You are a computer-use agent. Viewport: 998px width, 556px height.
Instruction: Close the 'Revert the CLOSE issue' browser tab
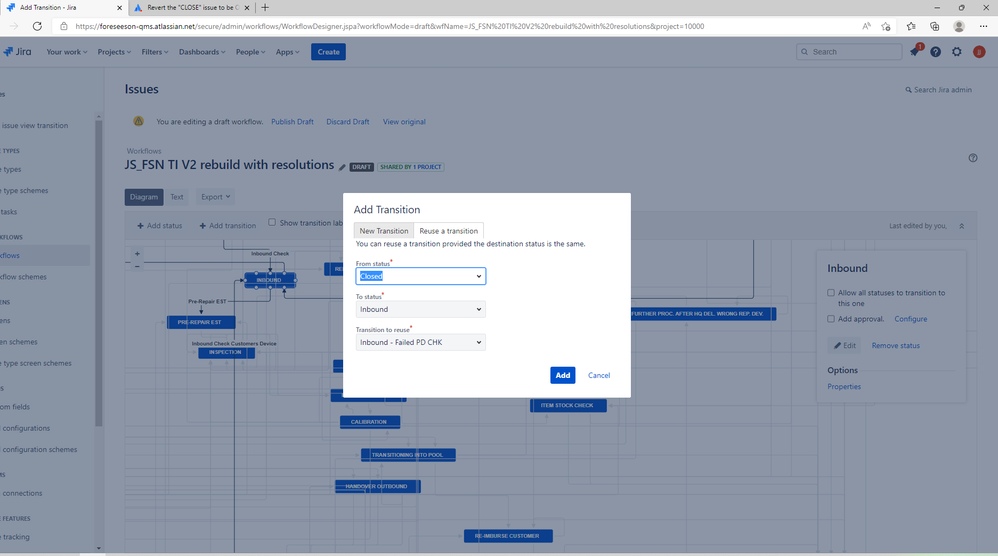click(247, 8)
